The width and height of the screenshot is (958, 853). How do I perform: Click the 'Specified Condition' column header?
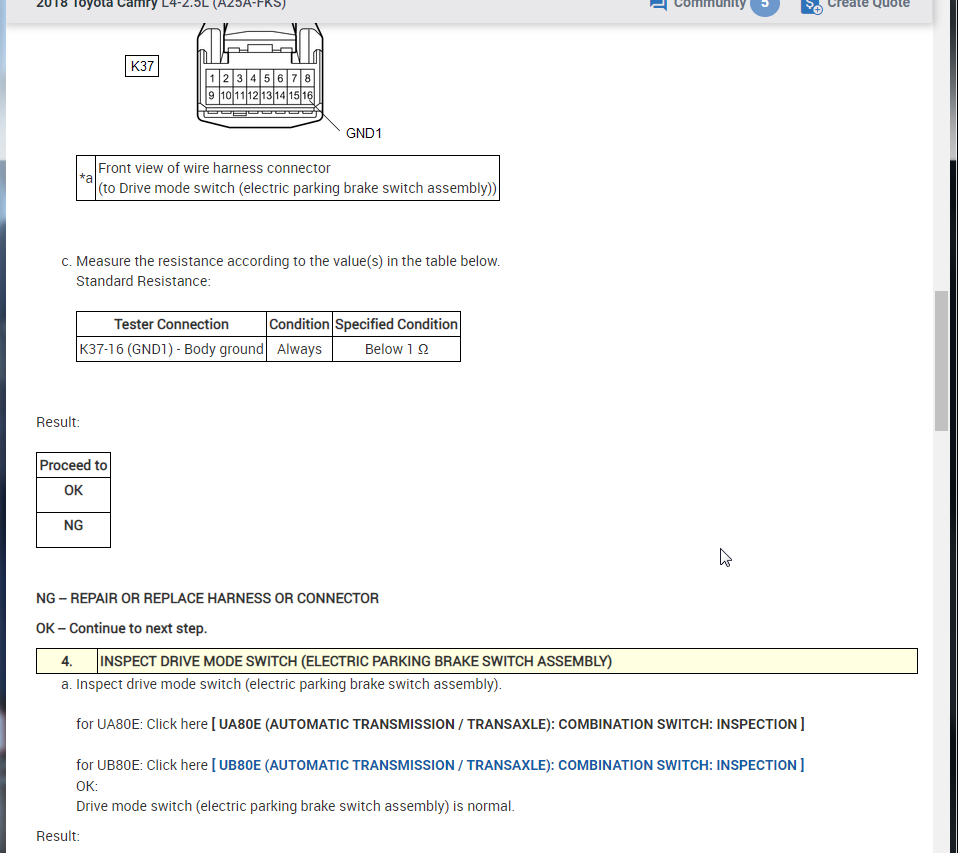tap(397, 324)
